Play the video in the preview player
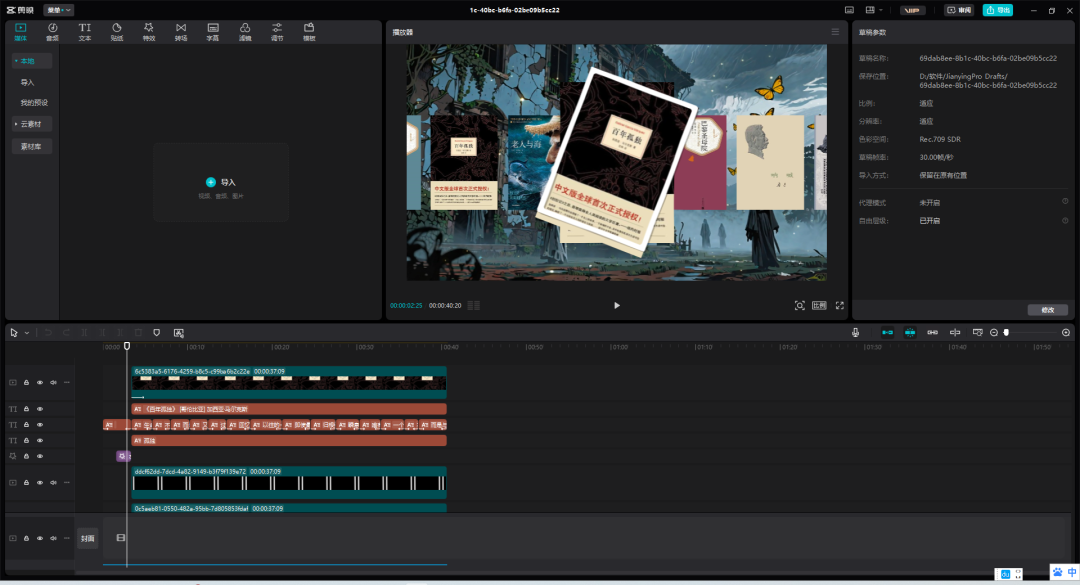 616,305
